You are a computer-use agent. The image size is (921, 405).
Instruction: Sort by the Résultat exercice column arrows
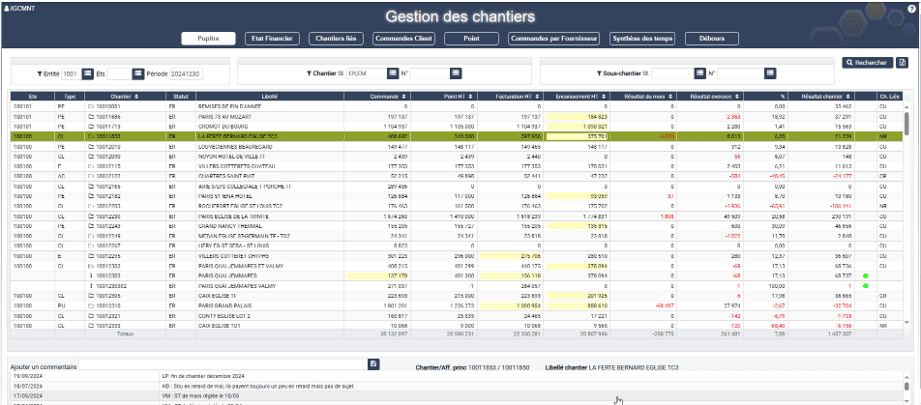737,96
